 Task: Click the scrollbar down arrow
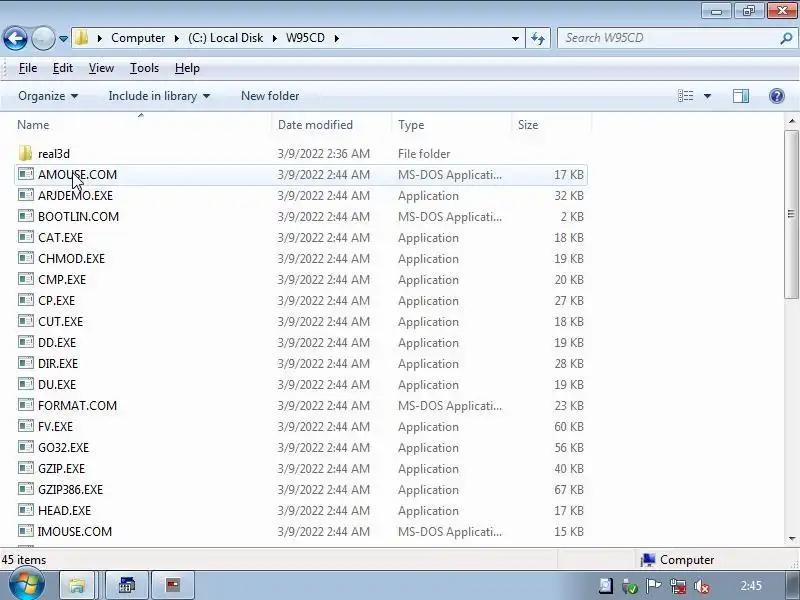click(x=791, y=539)
